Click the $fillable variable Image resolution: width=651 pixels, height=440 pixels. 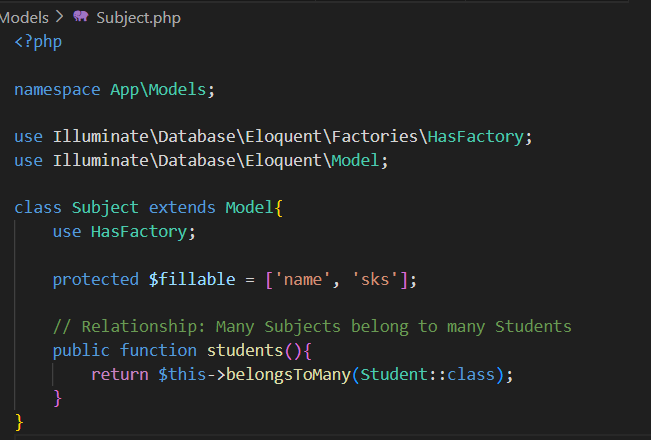pos(190,279)
